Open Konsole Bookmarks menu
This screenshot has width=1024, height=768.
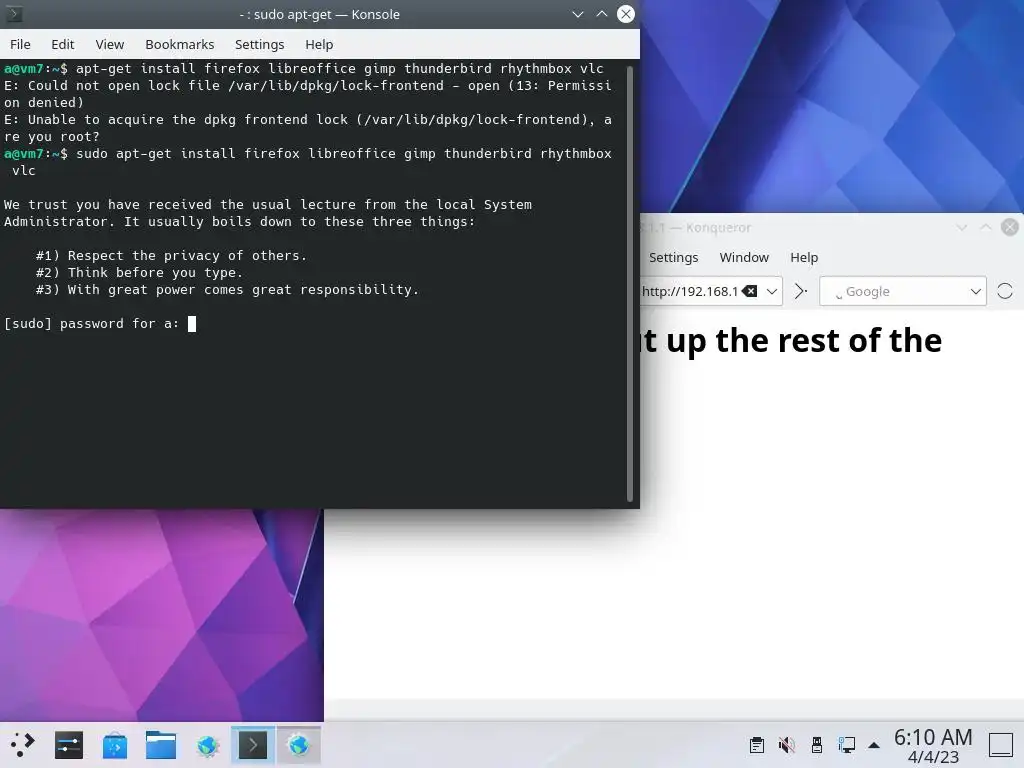click(x=180, y=44)
